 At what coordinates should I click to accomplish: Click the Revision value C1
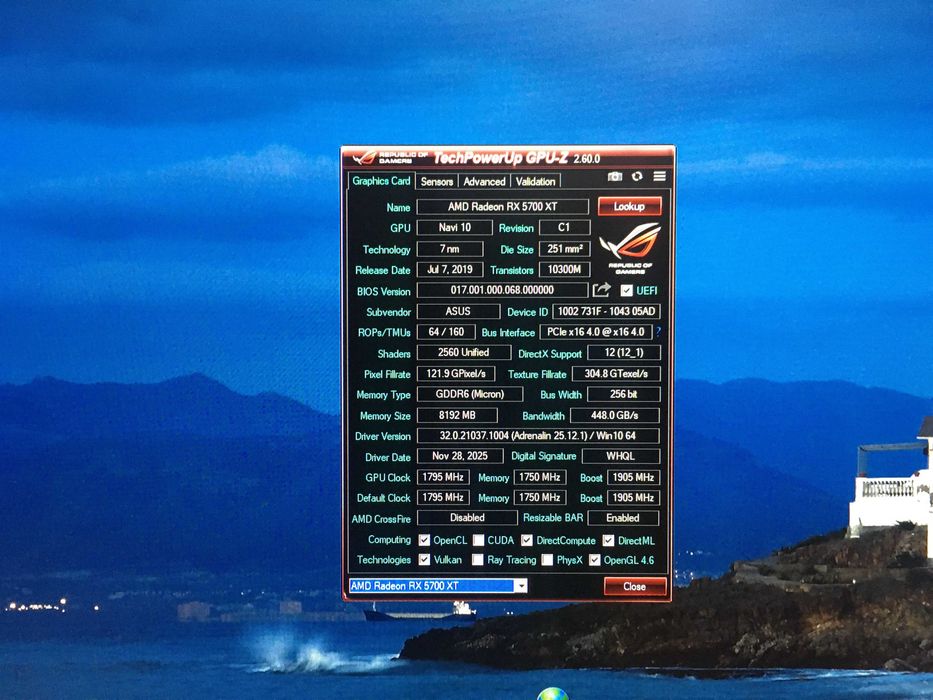pos(565,227)
